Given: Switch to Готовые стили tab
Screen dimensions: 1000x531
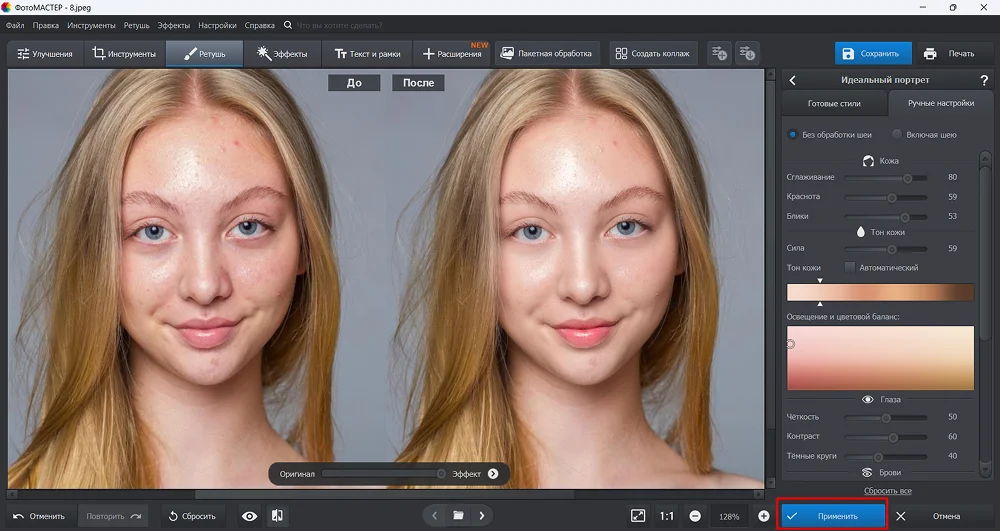Looking at the screenshot, I should click(x=834, y=103).
